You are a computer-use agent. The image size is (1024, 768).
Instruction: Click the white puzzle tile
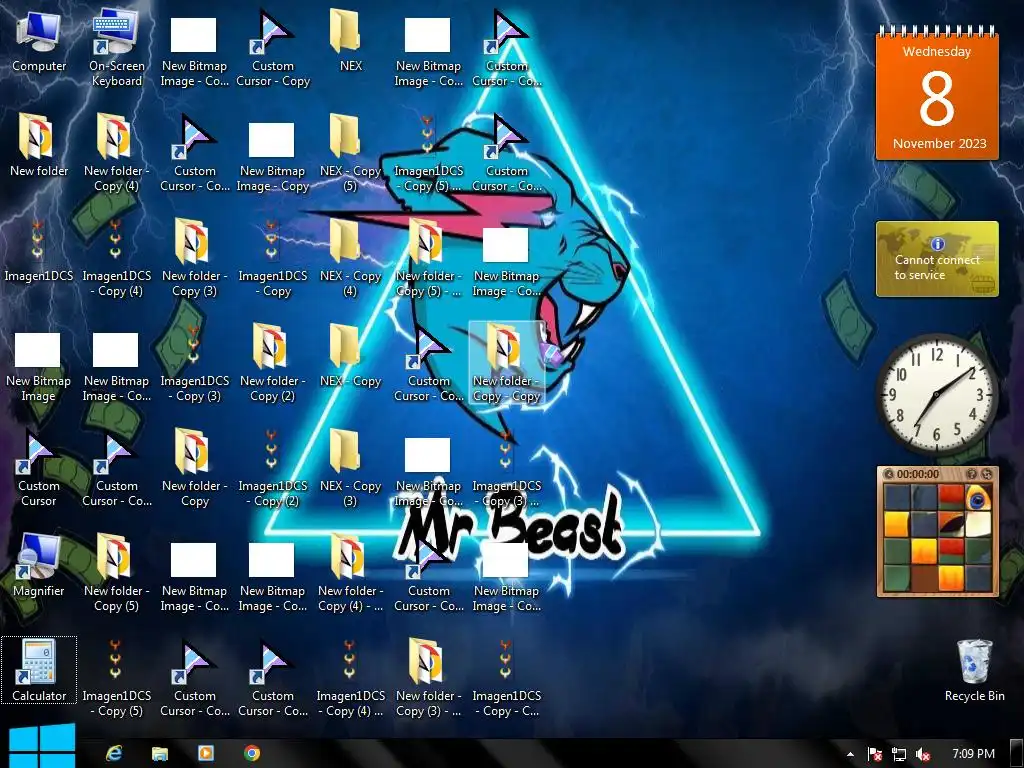click(x=978, y=524)
